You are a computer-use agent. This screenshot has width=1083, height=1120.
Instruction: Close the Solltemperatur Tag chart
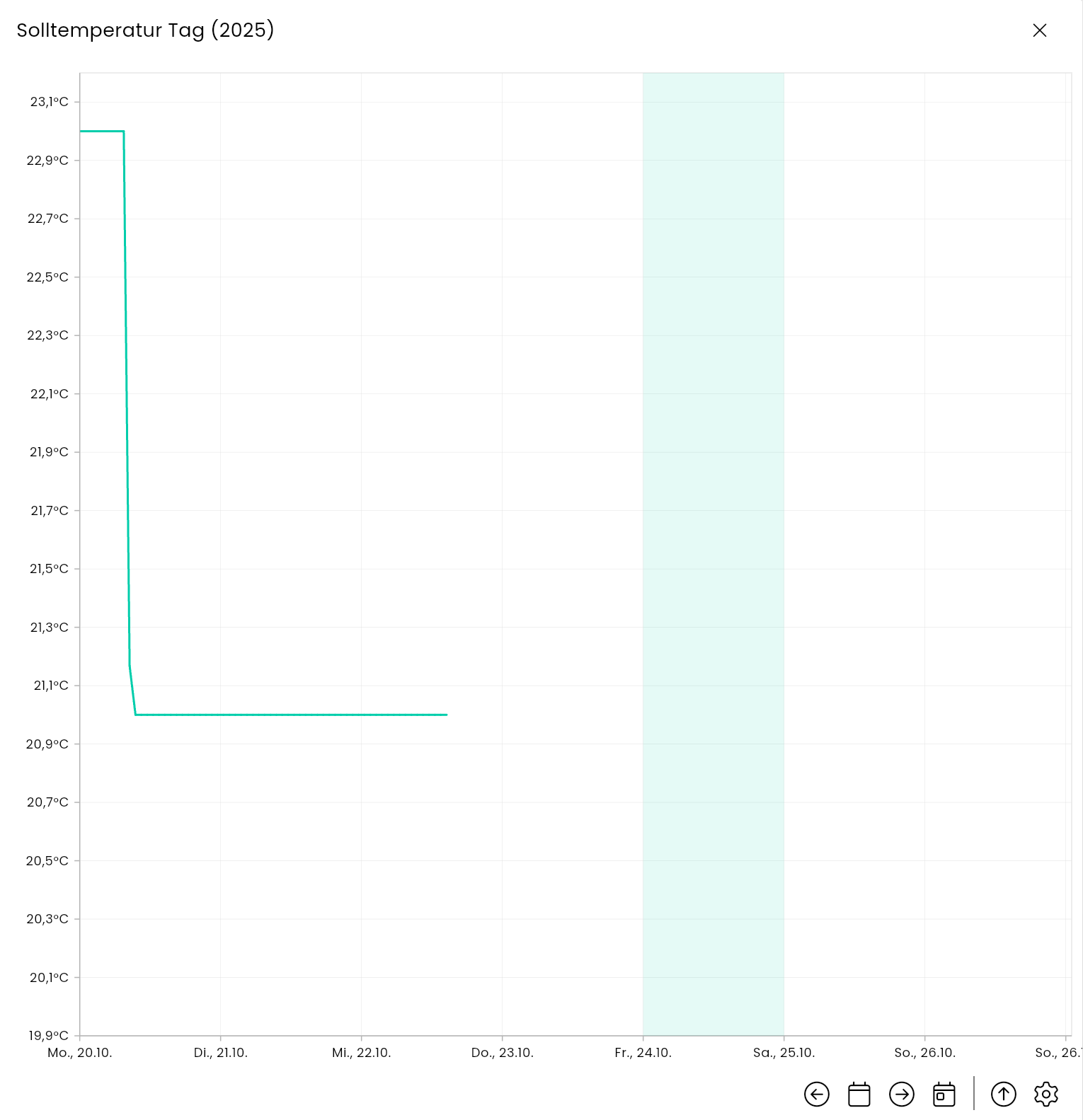[1040, 30]
